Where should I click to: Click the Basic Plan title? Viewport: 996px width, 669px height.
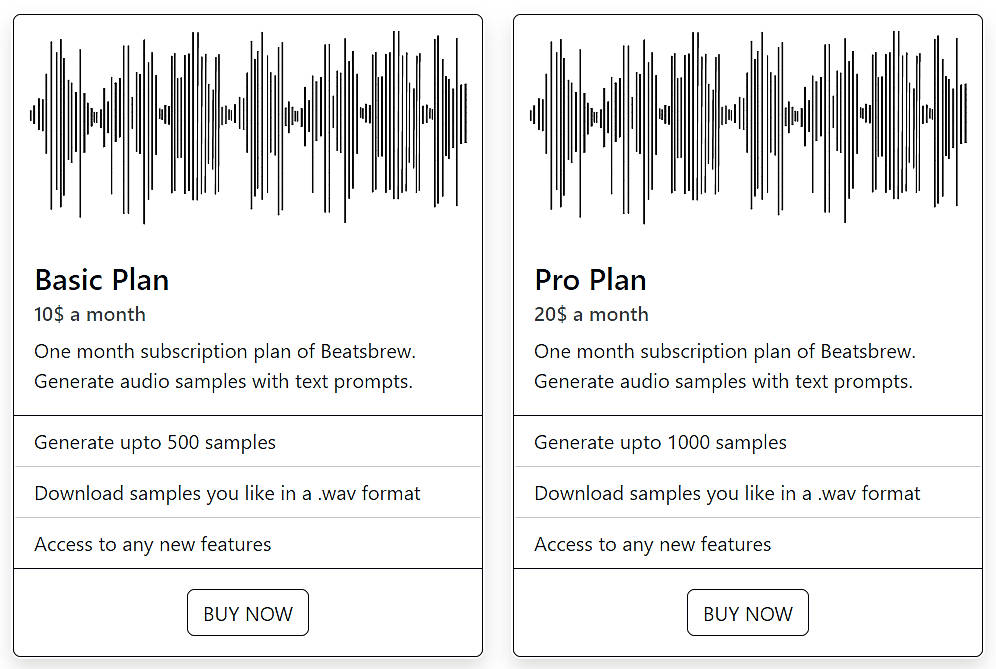coord(101,280)
